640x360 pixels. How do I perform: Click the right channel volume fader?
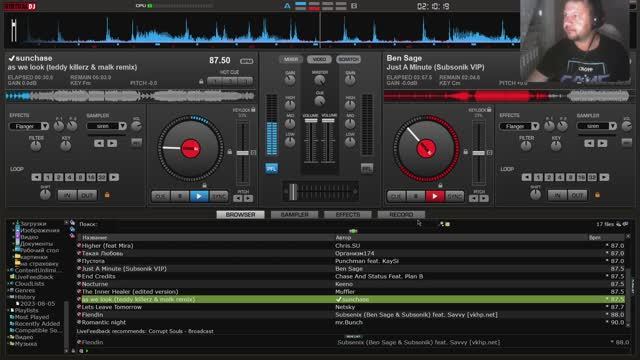(x=328, y=121)
